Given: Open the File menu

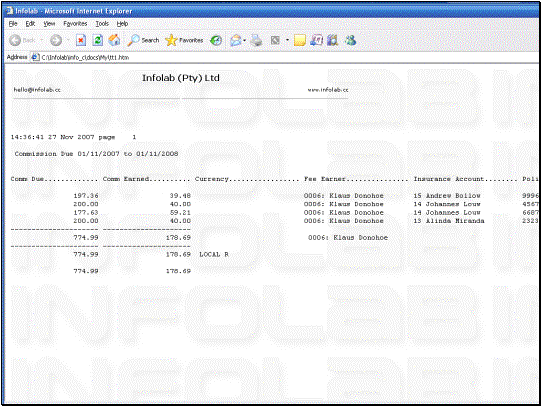Looking at the screenshot, I should (x=13, y=23).
